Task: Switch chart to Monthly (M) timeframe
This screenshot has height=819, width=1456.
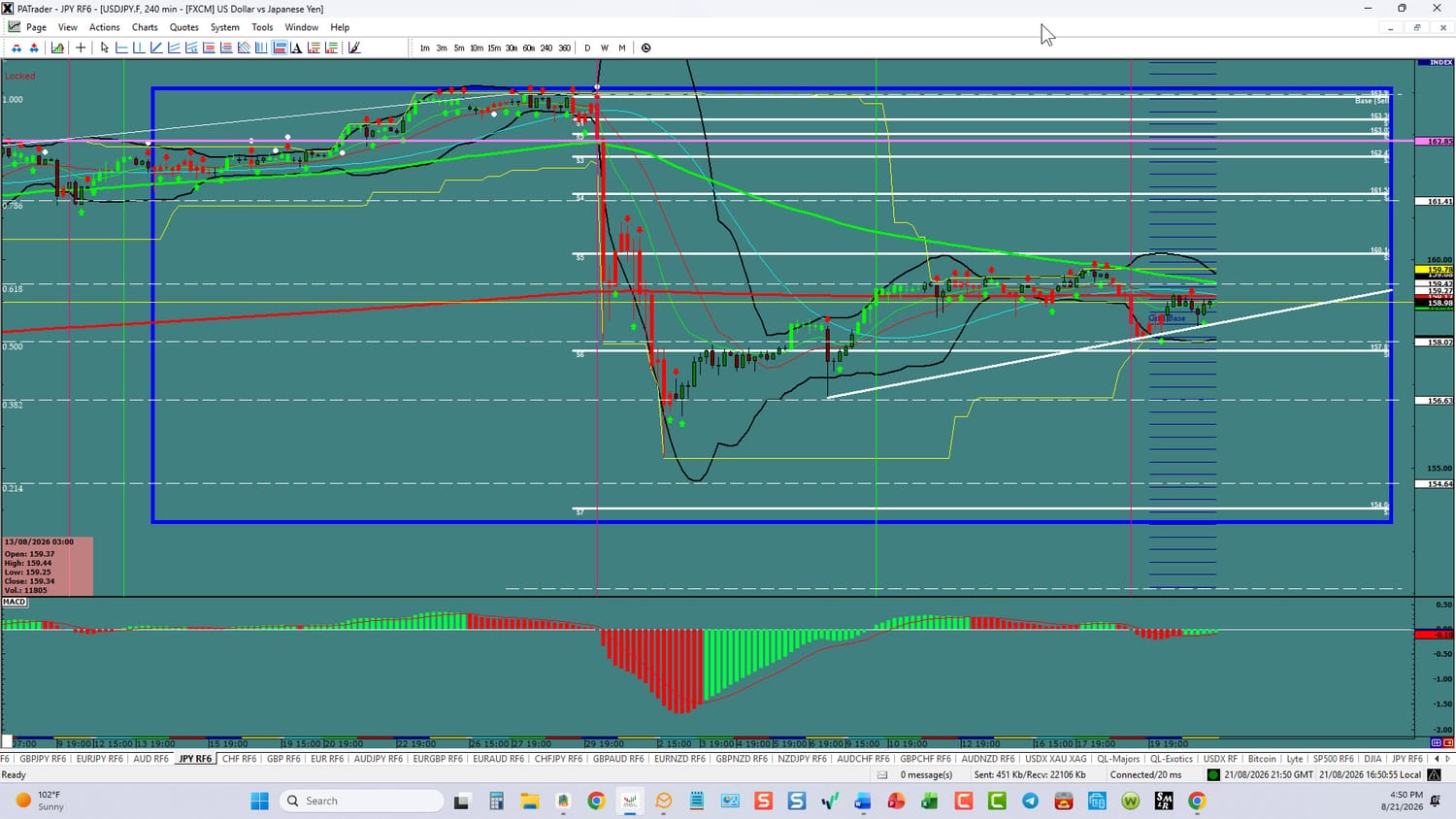Action: (x=622, y=48)
